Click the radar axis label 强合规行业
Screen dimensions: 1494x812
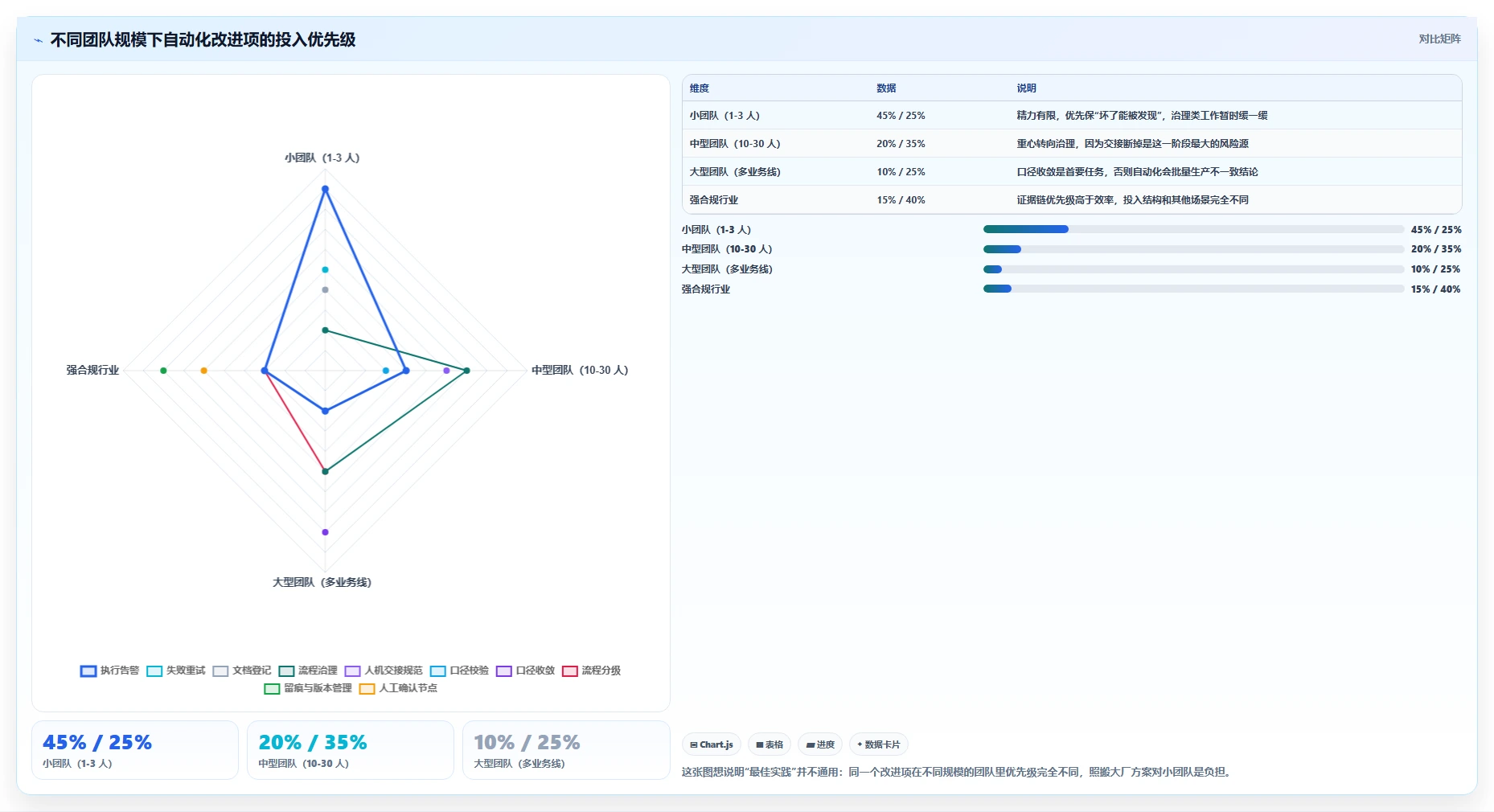[92, 370]
